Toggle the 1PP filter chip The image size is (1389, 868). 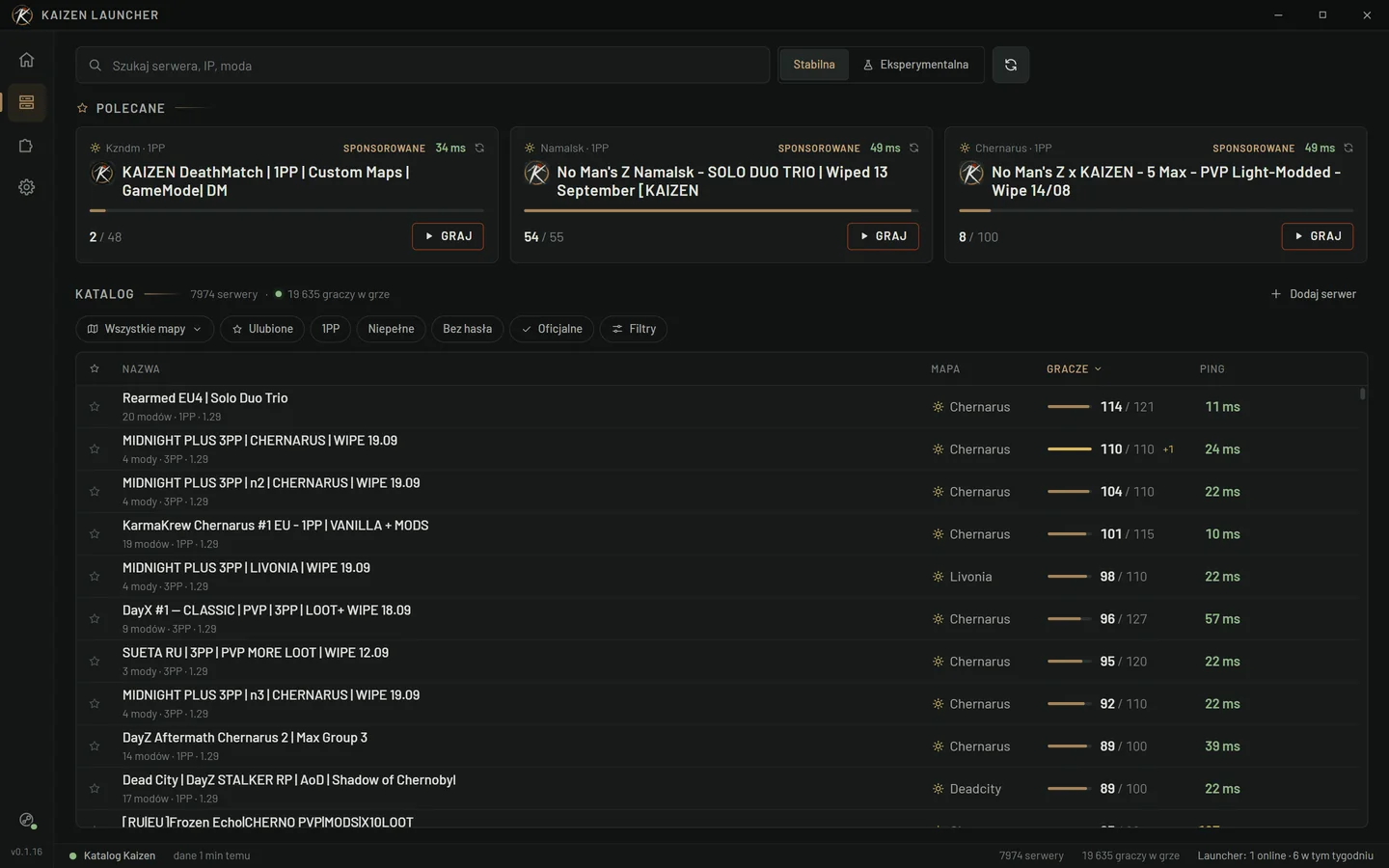click(x=331, y=329)
